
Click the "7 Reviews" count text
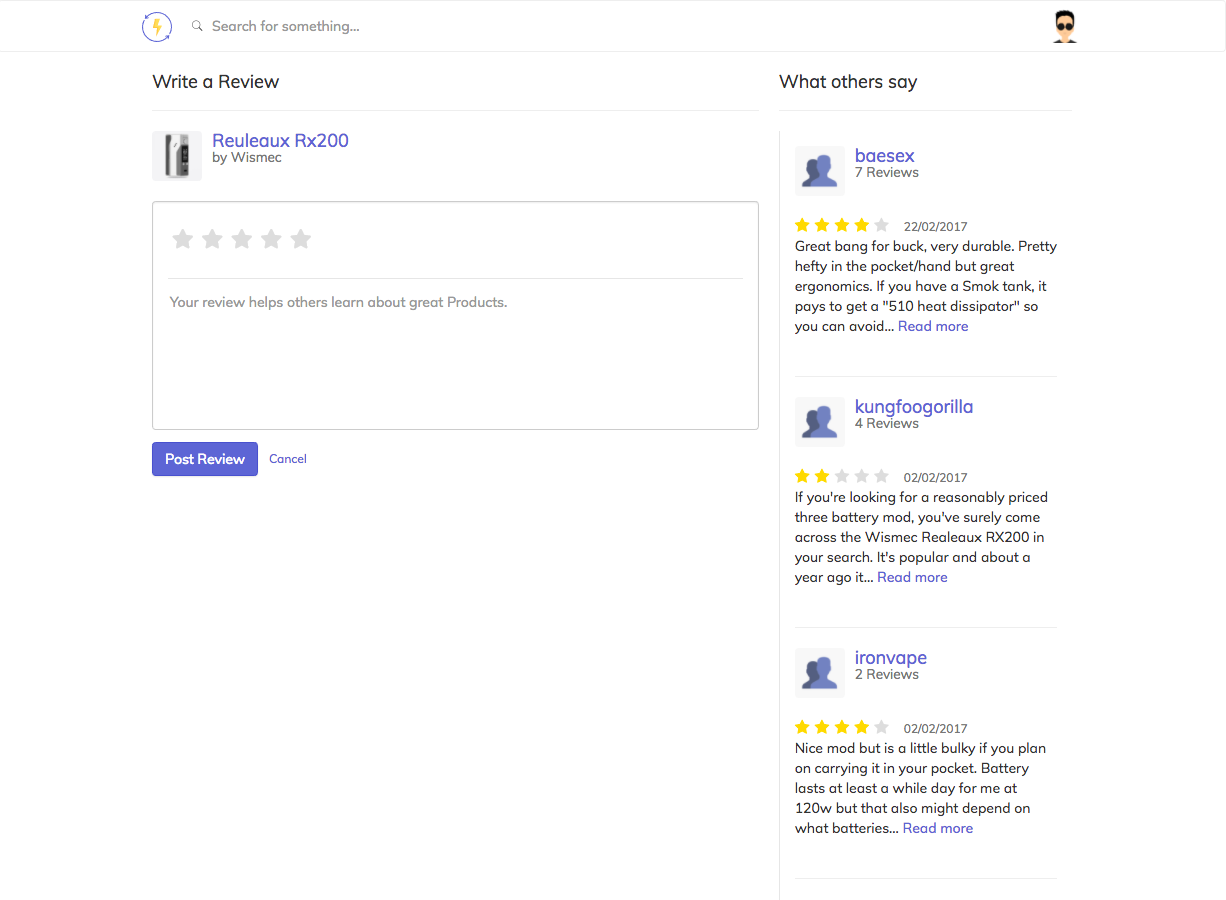[x=887, y=173]
